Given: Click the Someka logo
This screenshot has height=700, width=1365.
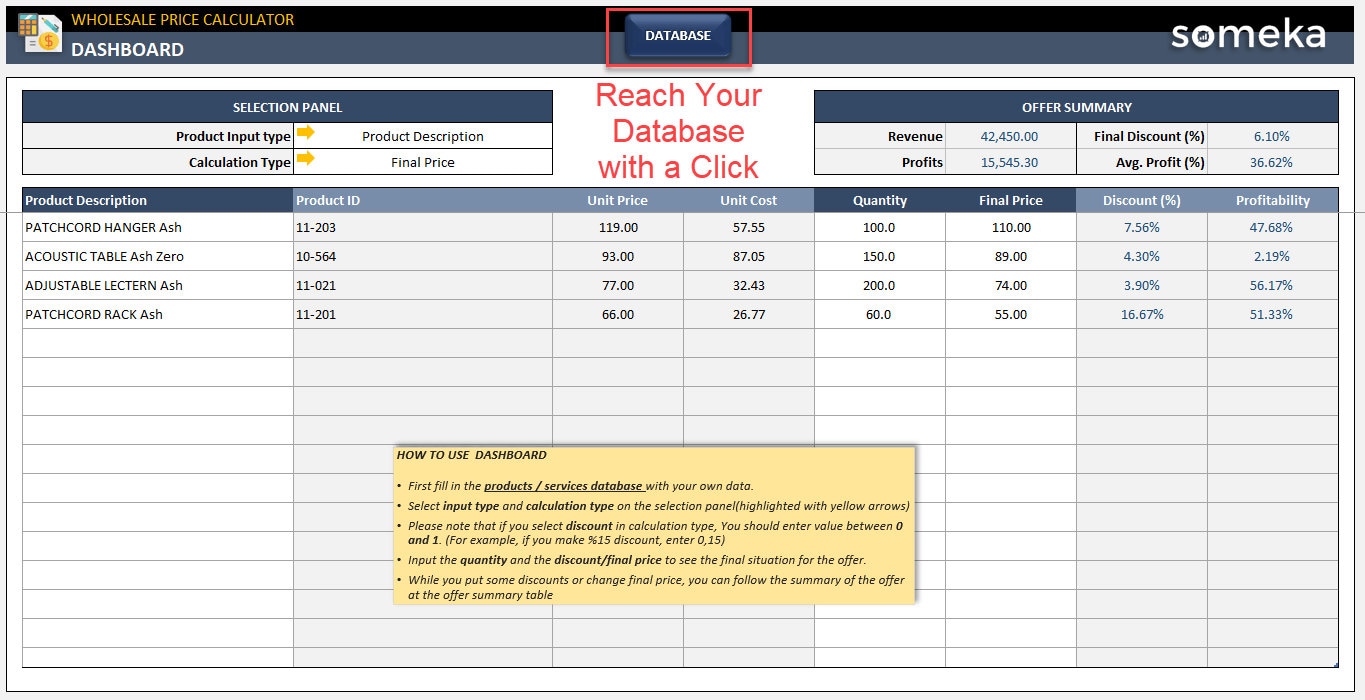Looking at the screenshot, I should coord(1247,33).
